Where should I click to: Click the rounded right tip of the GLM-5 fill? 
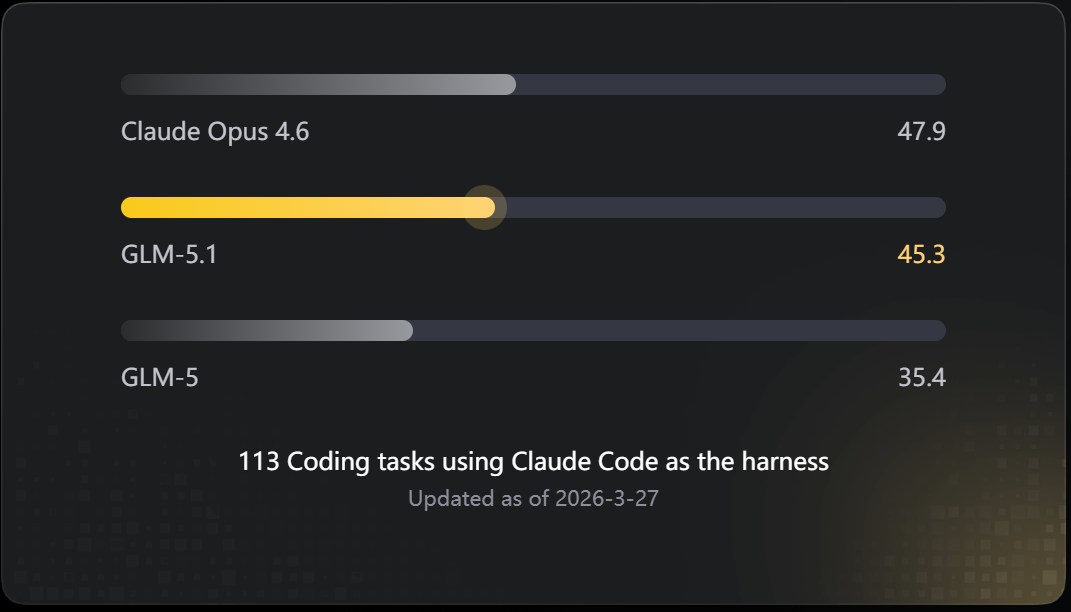tap(406, 331)
